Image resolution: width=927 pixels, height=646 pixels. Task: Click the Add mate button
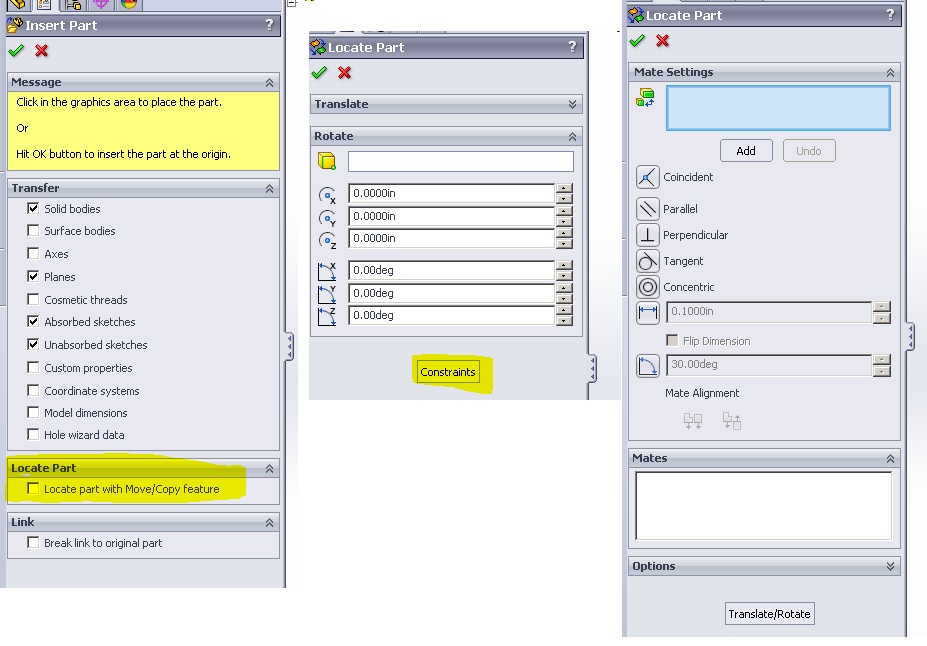746,151
